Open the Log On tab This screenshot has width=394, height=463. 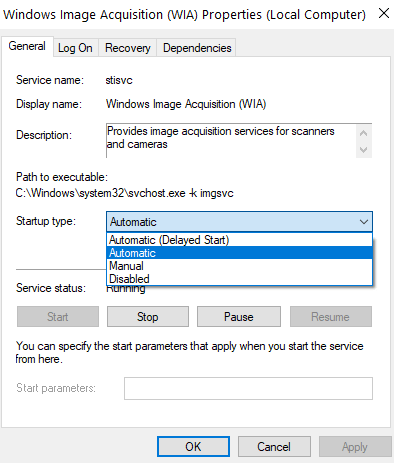[75, 48]
